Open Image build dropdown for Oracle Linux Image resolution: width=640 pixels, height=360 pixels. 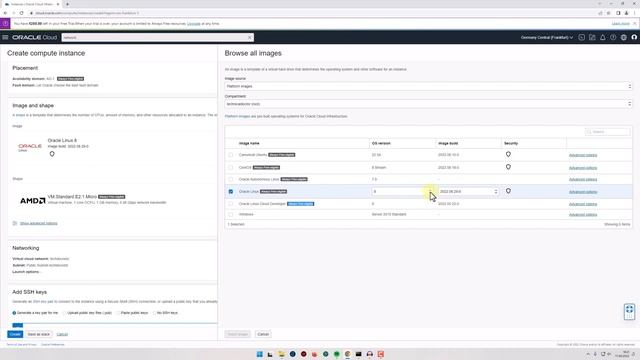(x=468, y=191)
